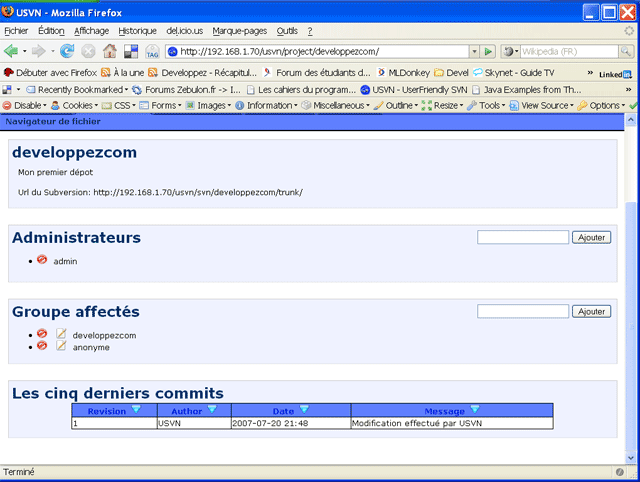The width and height of the screenshot is (640, 482).
Task: Edit the developpezcom group via the pencil icon
Action: (x=61, y=334)
